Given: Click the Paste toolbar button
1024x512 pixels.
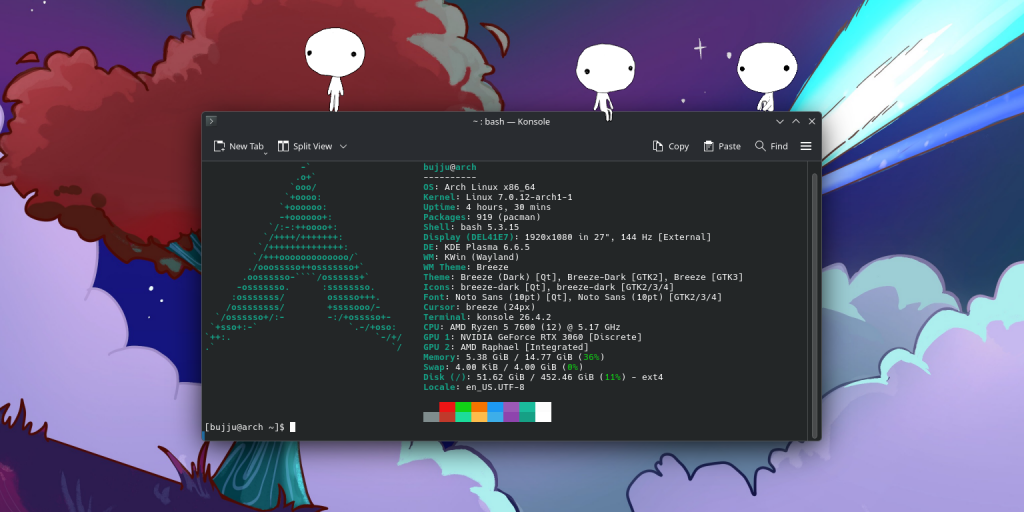Looking at the screenshot, I should 722,146.
